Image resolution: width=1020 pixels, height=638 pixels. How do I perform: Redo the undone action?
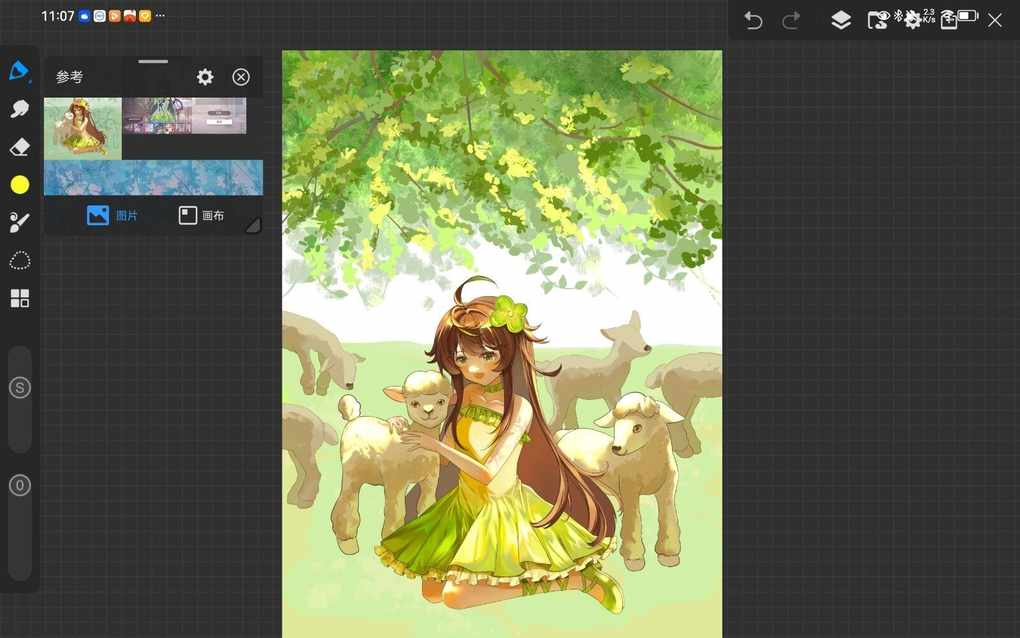(791, 20)
